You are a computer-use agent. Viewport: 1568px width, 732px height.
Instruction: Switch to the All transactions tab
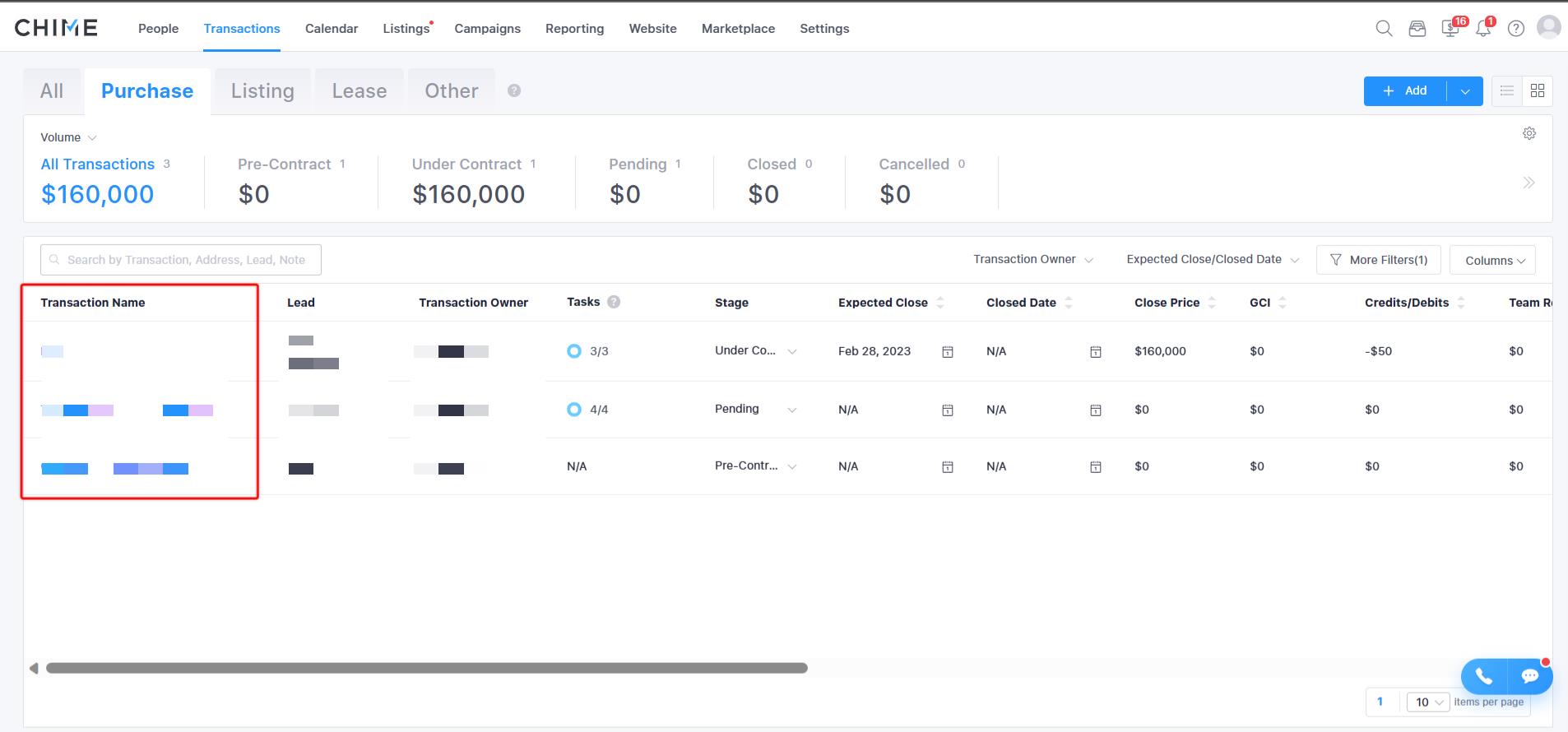click(x=52, y=91)
